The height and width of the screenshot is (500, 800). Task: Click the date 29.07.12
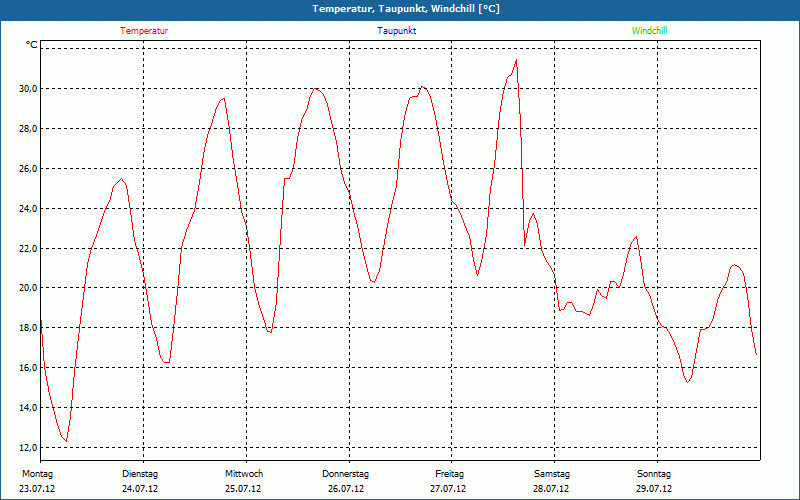[x=654, y=489]
